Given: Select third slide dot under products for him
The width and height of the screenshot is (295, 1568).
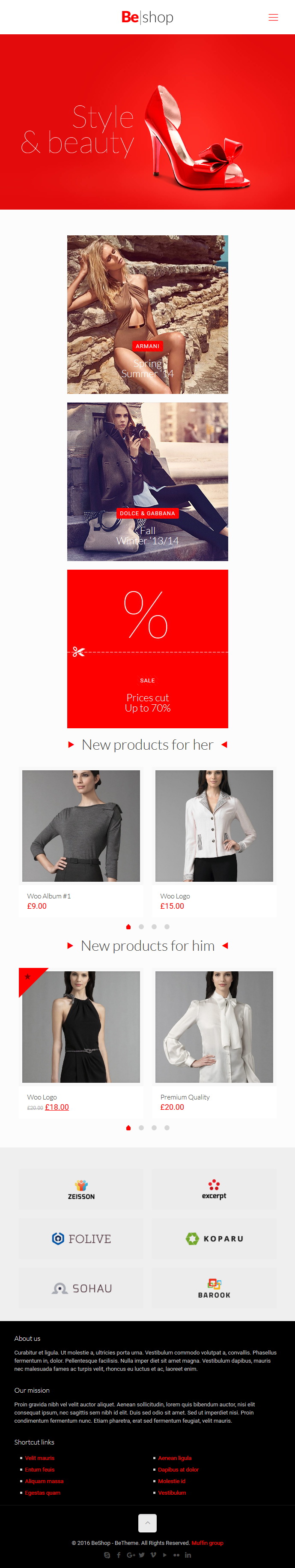Looking at the screenshot, I should click(154, 1127).
